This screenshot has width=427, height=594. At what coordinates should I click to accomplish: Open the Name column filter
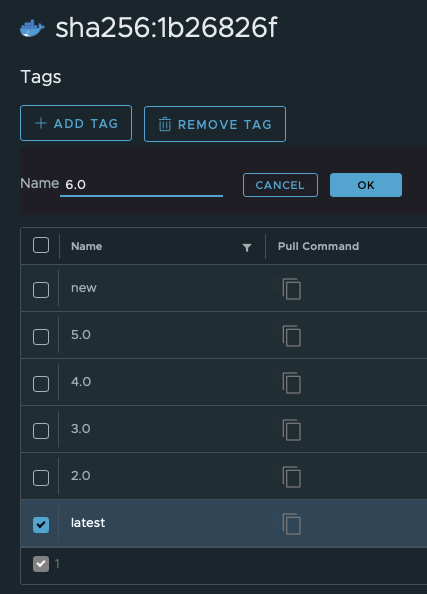click(x=247, y=247)
